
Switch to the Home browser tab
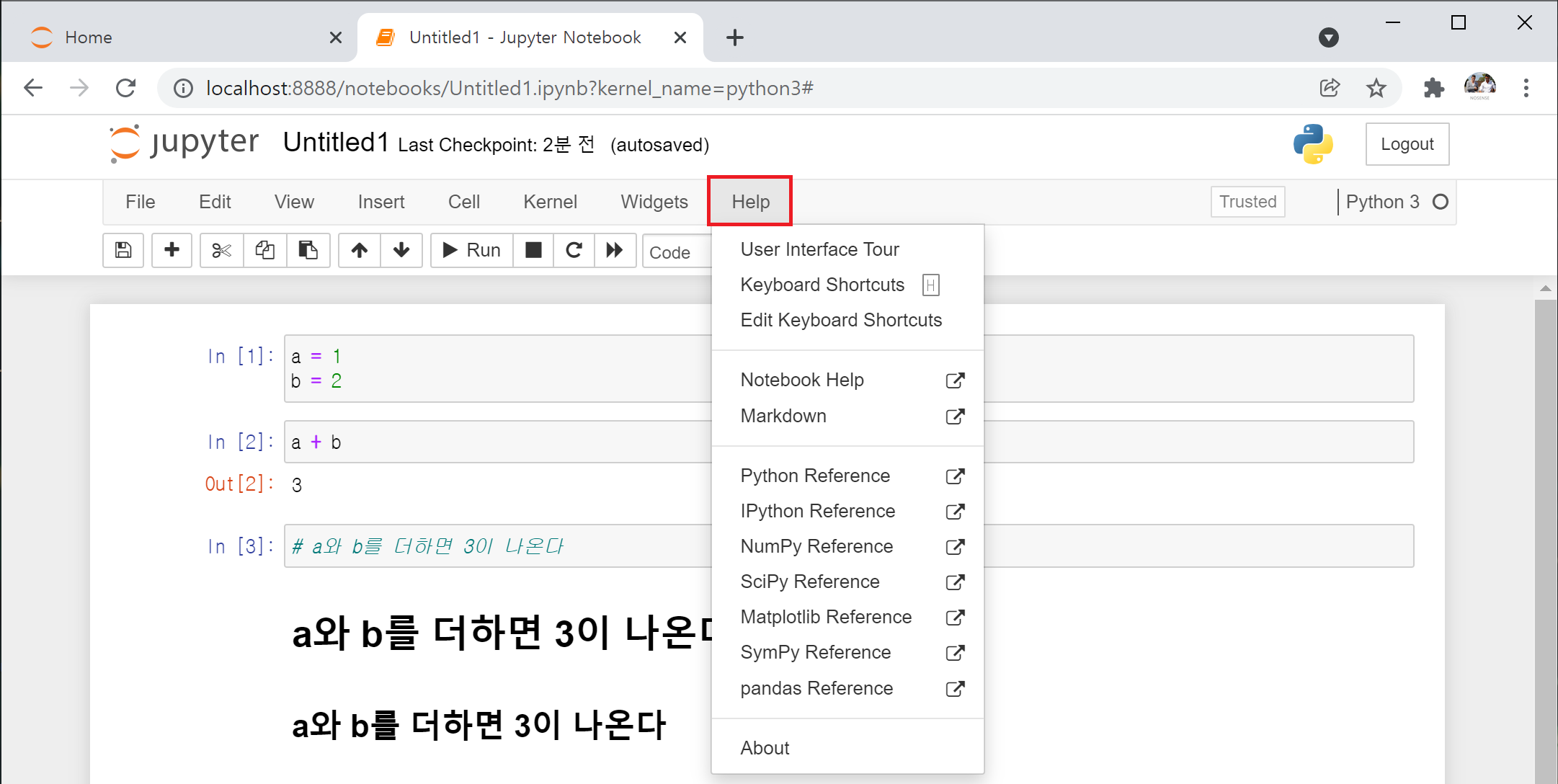tap(89, 37)
